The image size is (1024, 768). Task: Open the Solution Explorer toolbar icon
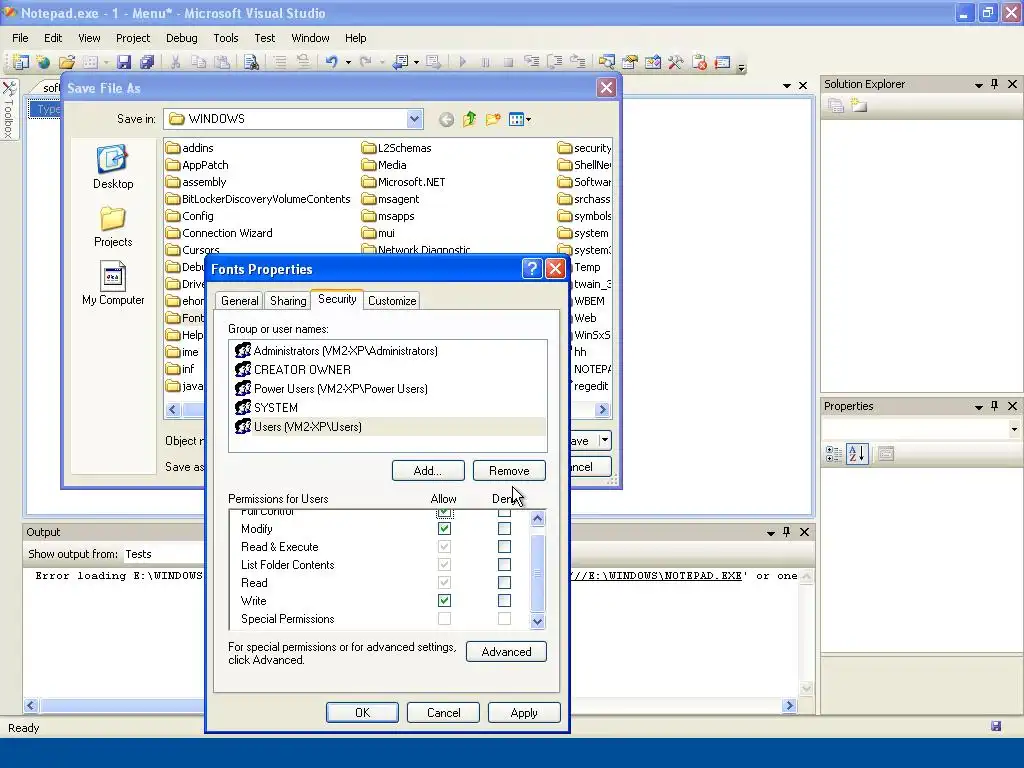tap(607, 62)
